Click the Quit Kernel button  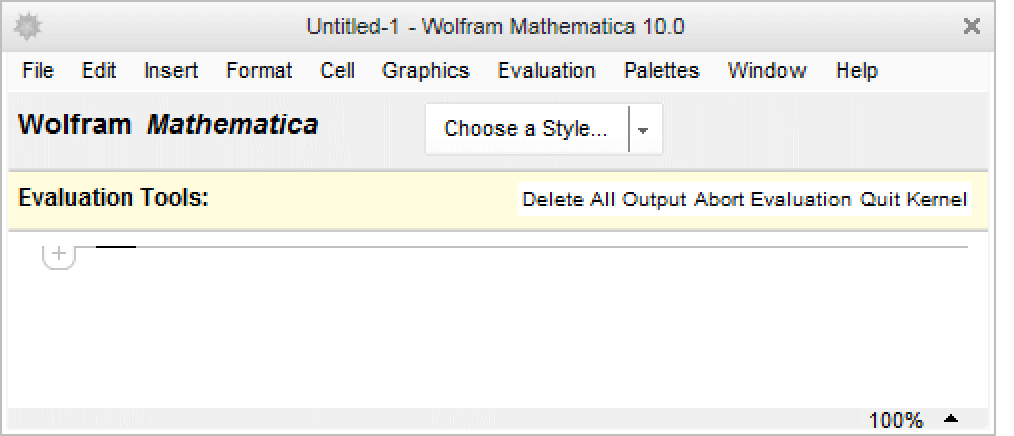tap(914, 199)
